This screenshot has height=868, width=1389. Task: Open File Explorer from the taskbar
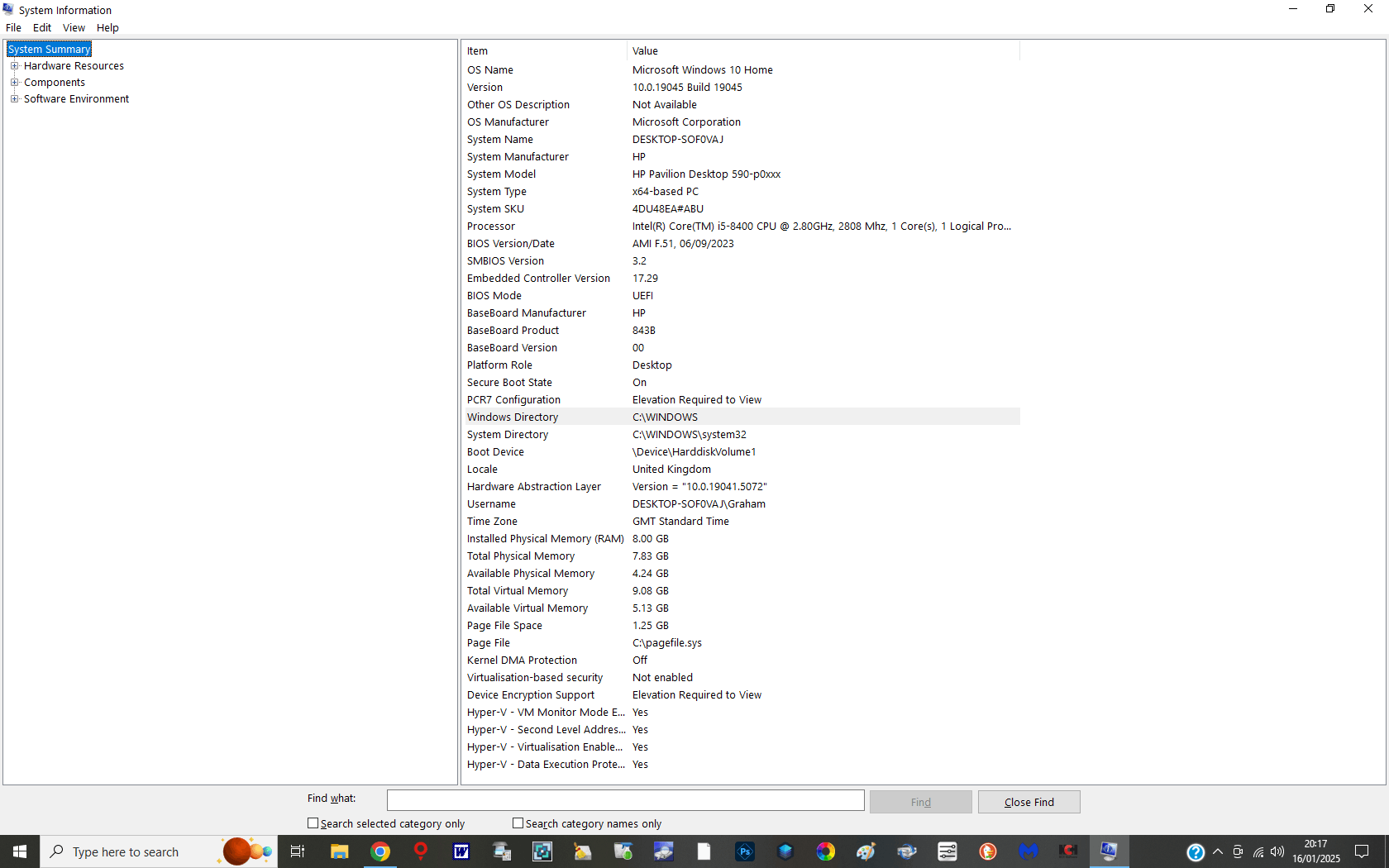pyautogui.click(x=339, y=851)
